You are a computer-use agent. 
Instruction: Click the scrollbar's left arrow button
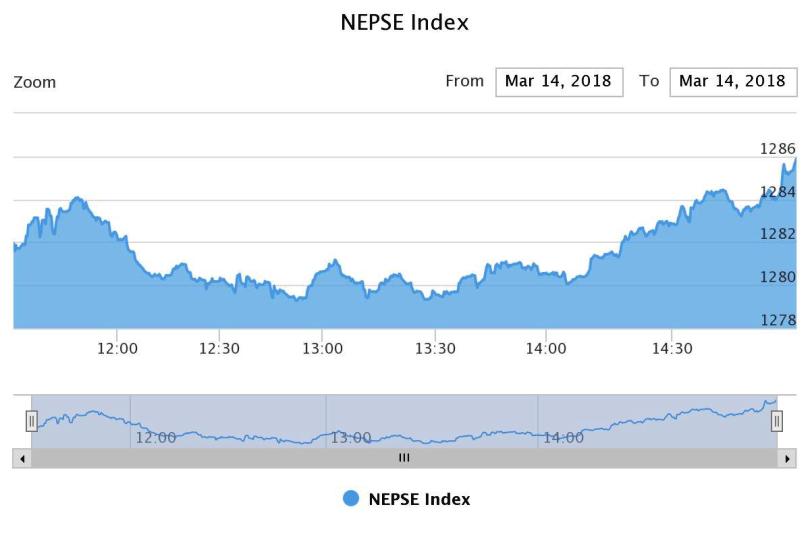[23, 458]
